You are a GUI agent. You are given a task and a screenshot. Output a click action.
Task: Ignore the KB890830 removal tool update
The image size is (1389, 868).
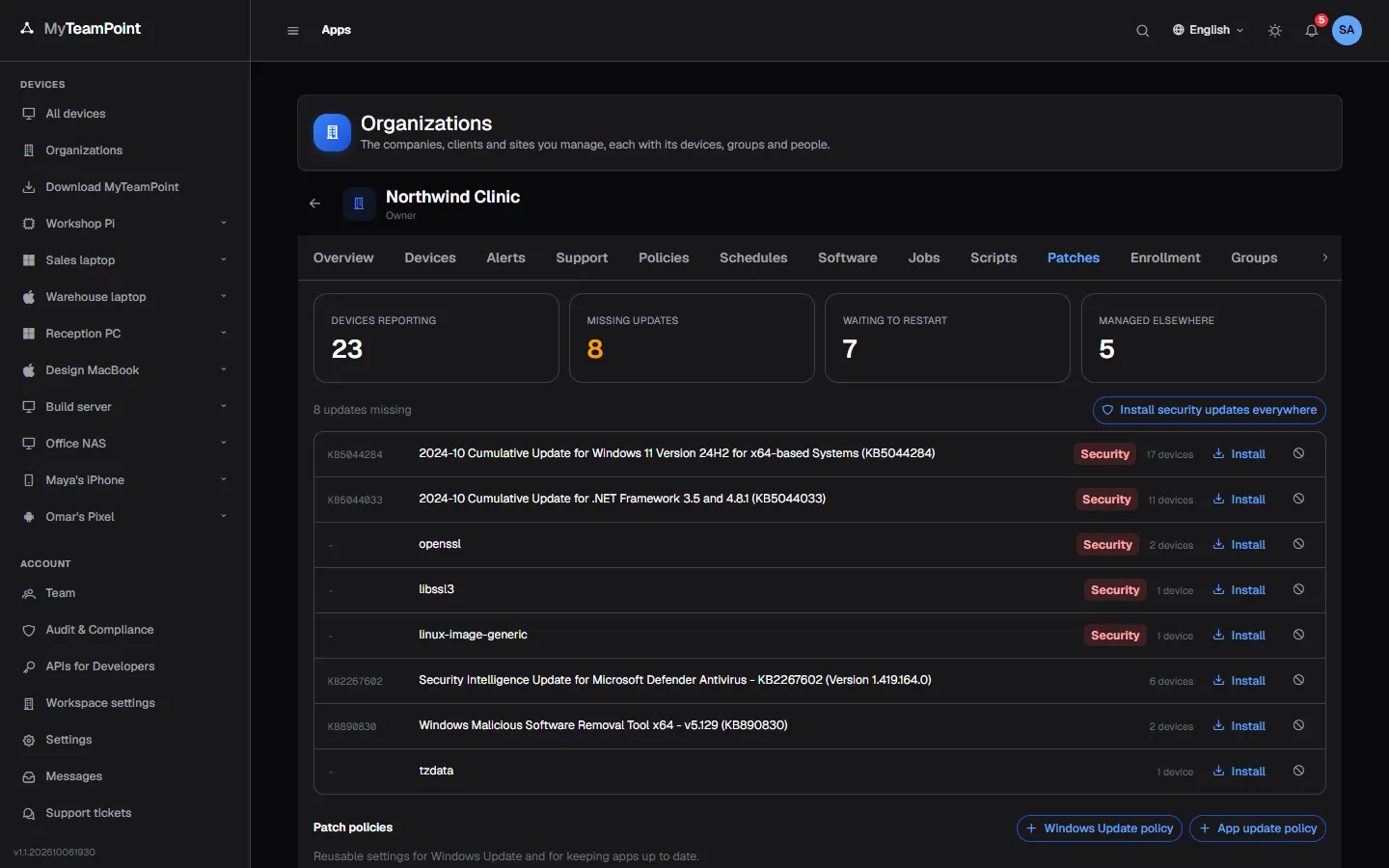(x=1298, y=725)
